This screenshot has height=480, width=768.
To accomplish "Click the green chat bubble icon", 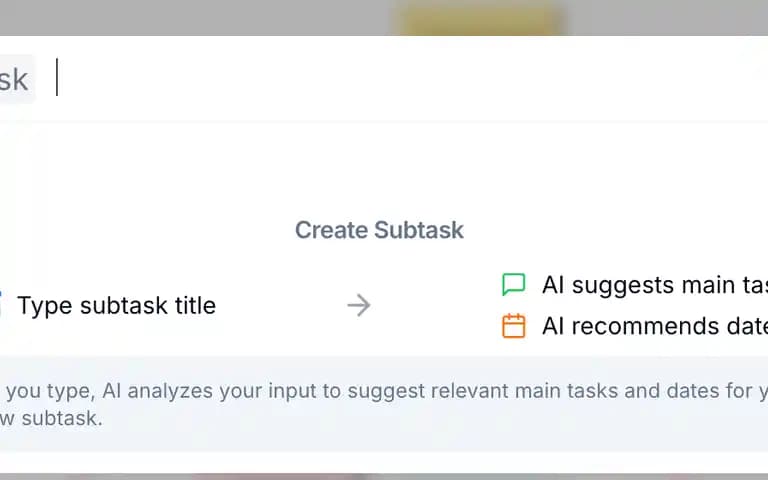I will click(514, 285).
